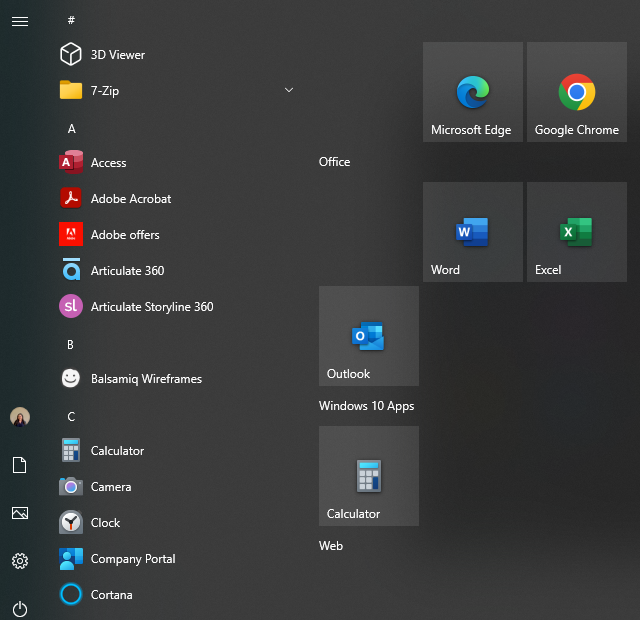
Task: Launch the Camera app icon
Action: 71,487
